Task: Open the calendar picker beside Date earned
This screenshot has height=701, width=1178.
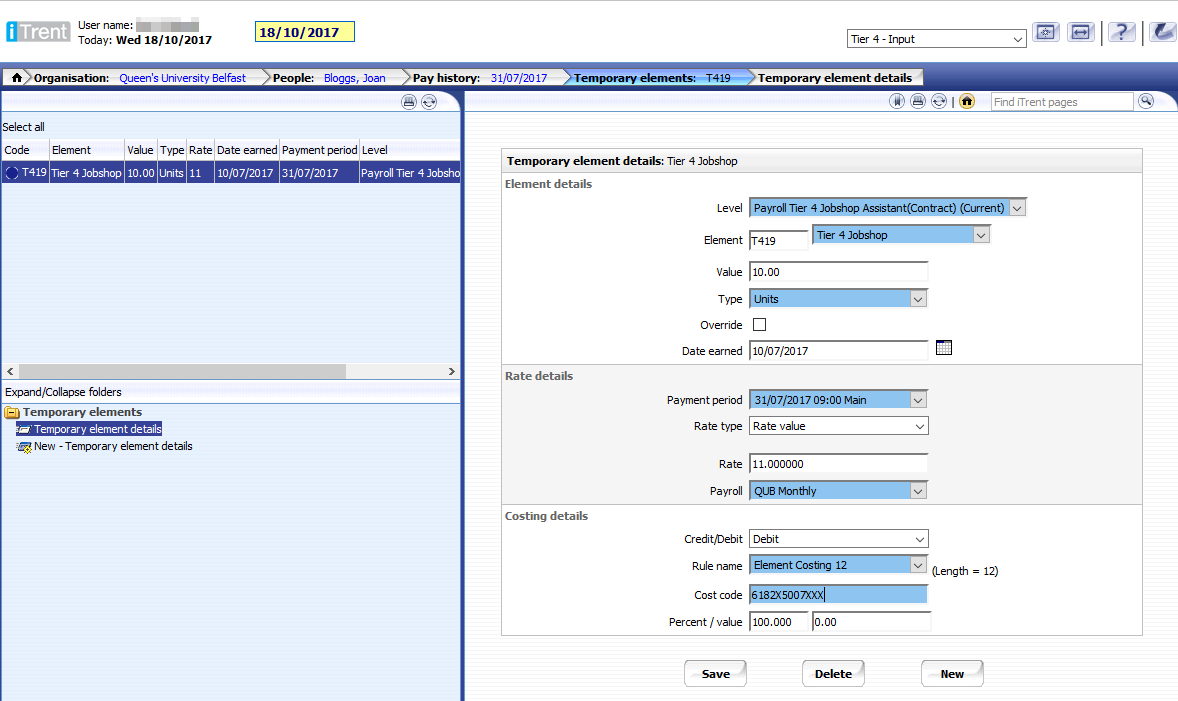Action: 943,348
